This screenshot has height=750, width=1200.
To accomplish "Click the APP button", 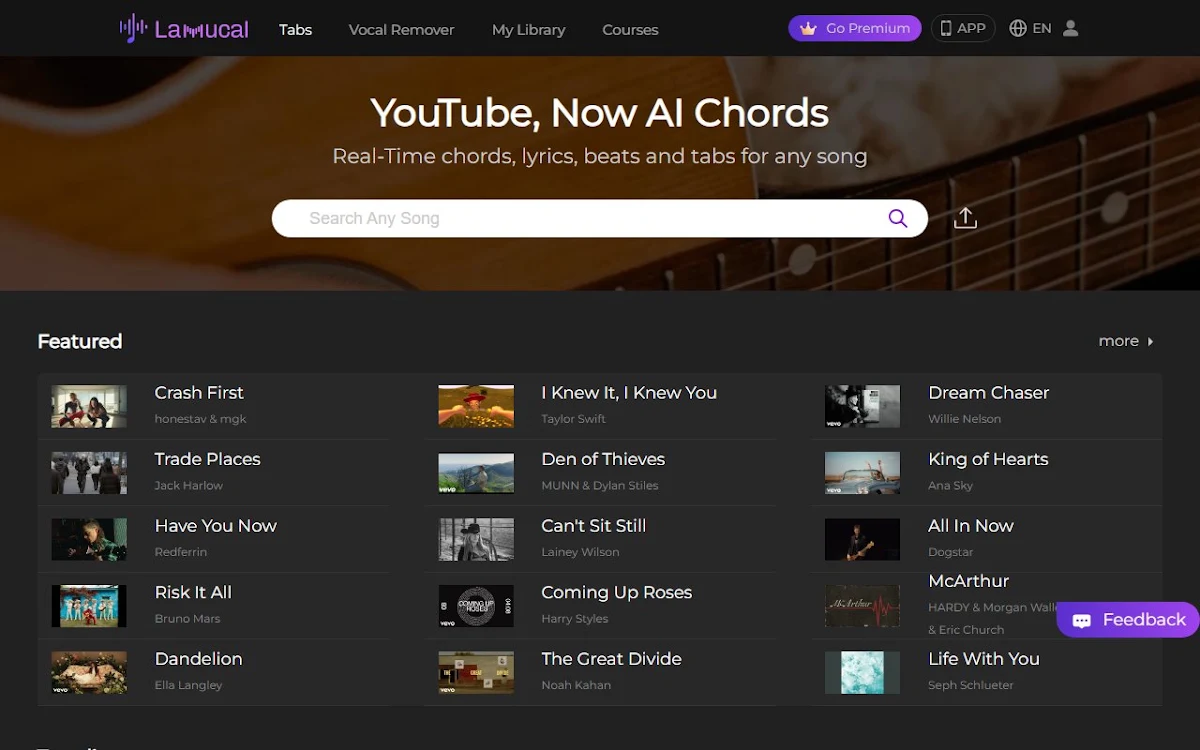I will [x=964, y=28].
